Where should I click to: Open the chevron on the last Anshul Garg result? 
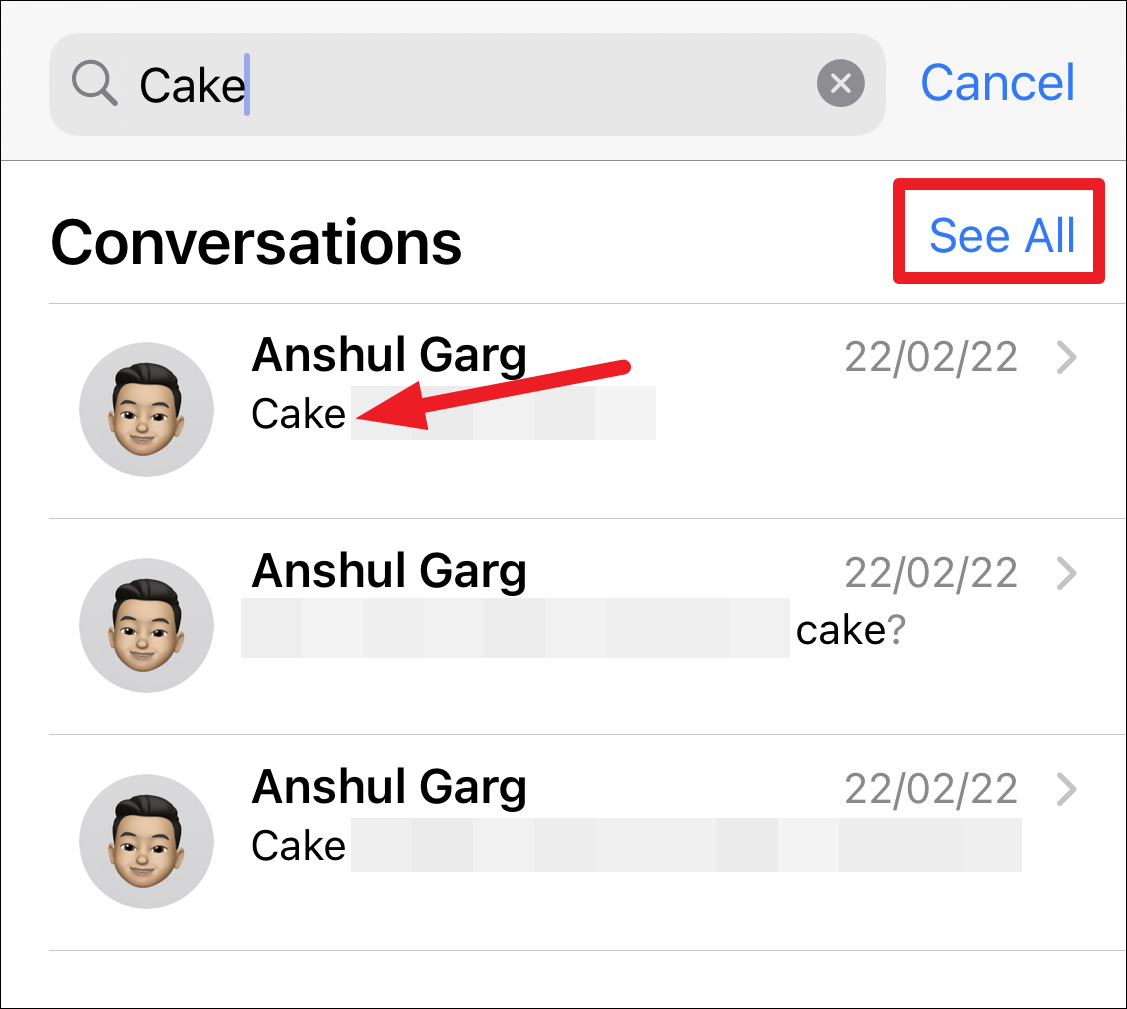click(x=1067, y=789)
